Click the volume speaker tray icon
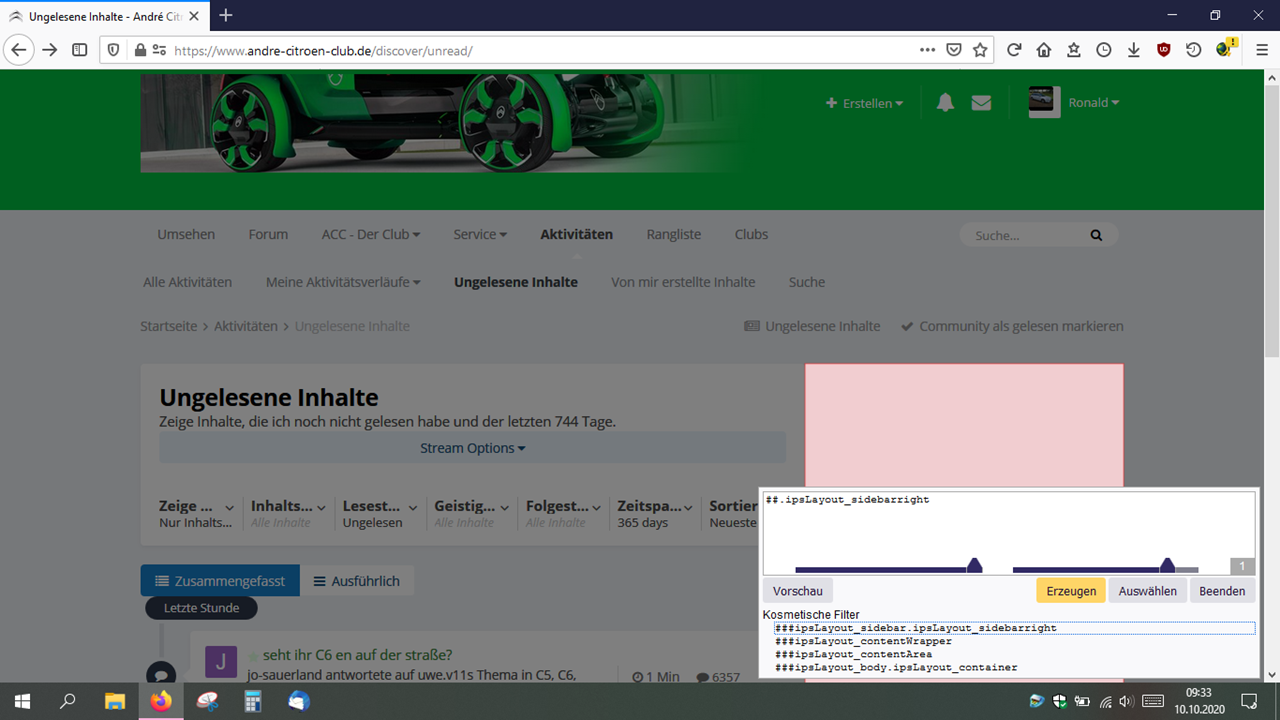 1127,701
